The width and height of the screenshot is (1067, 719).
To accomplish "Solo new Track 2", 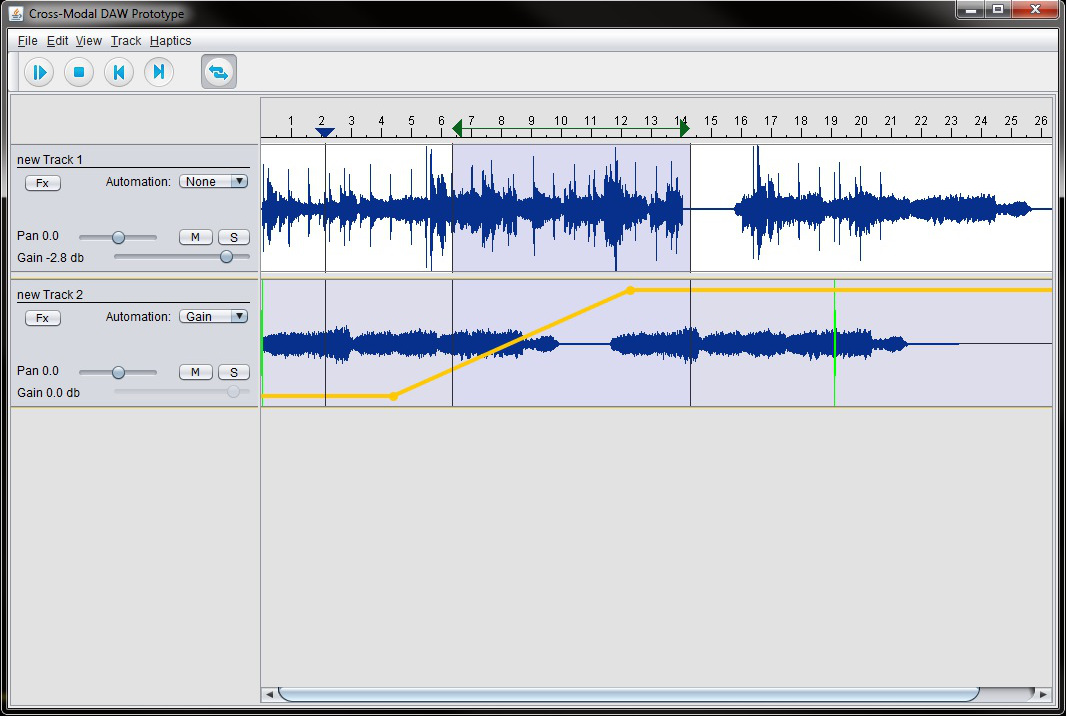I will [234, 371].
